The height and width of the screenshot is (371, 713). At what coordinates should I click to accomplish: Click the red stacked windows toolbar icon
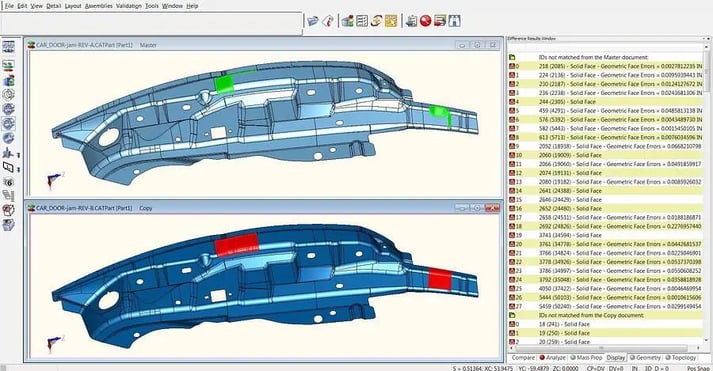click(x=440, y=21)
